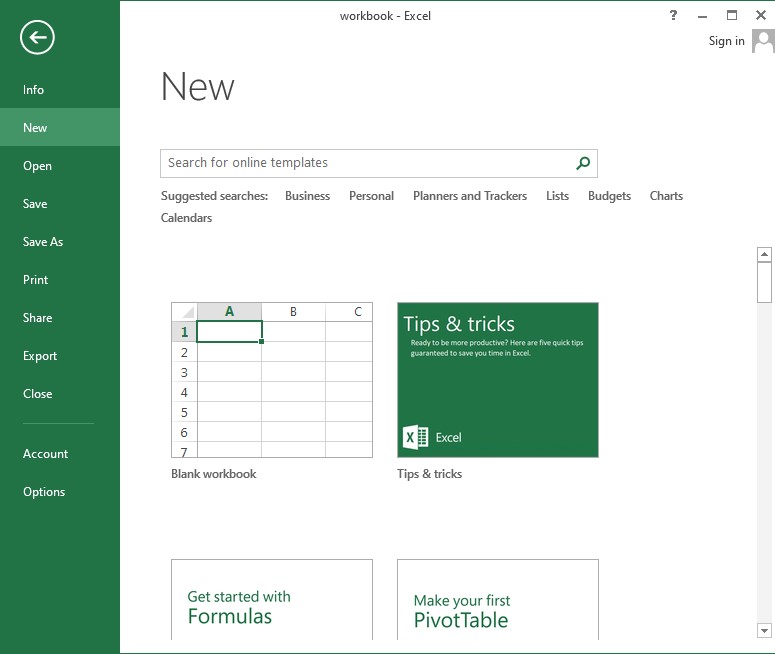Focus the Search for online templates field

(365, 163)
